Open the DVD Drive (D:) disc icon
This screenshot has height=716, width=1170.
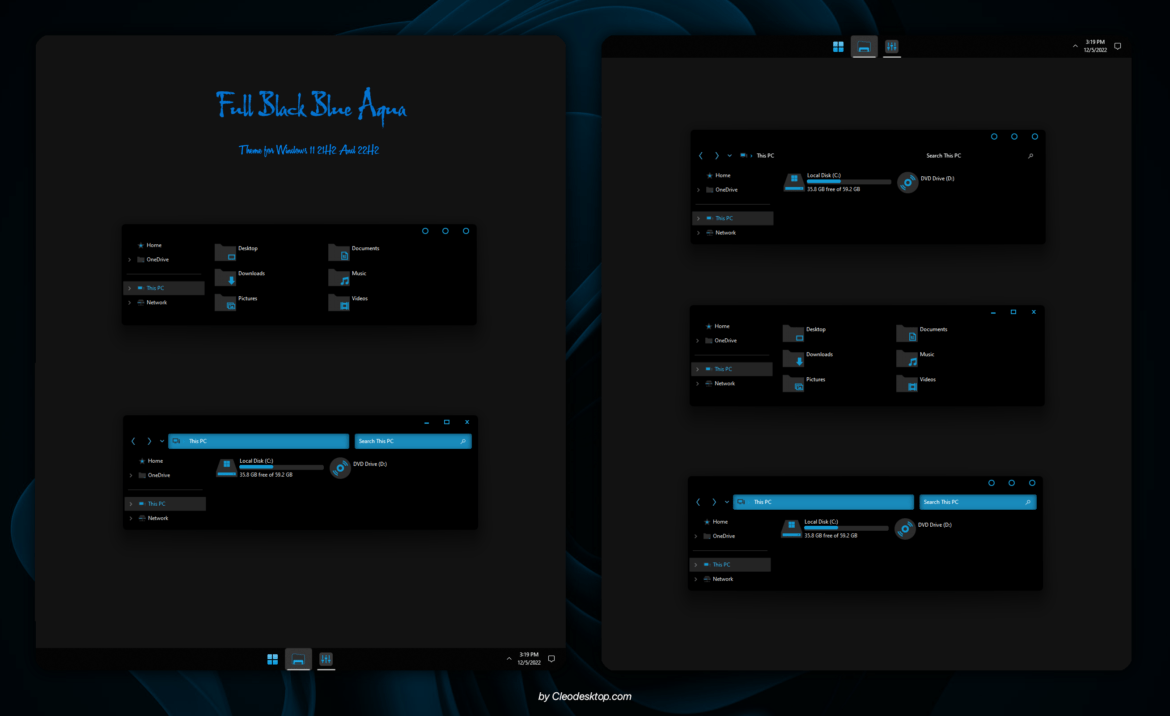340,467
